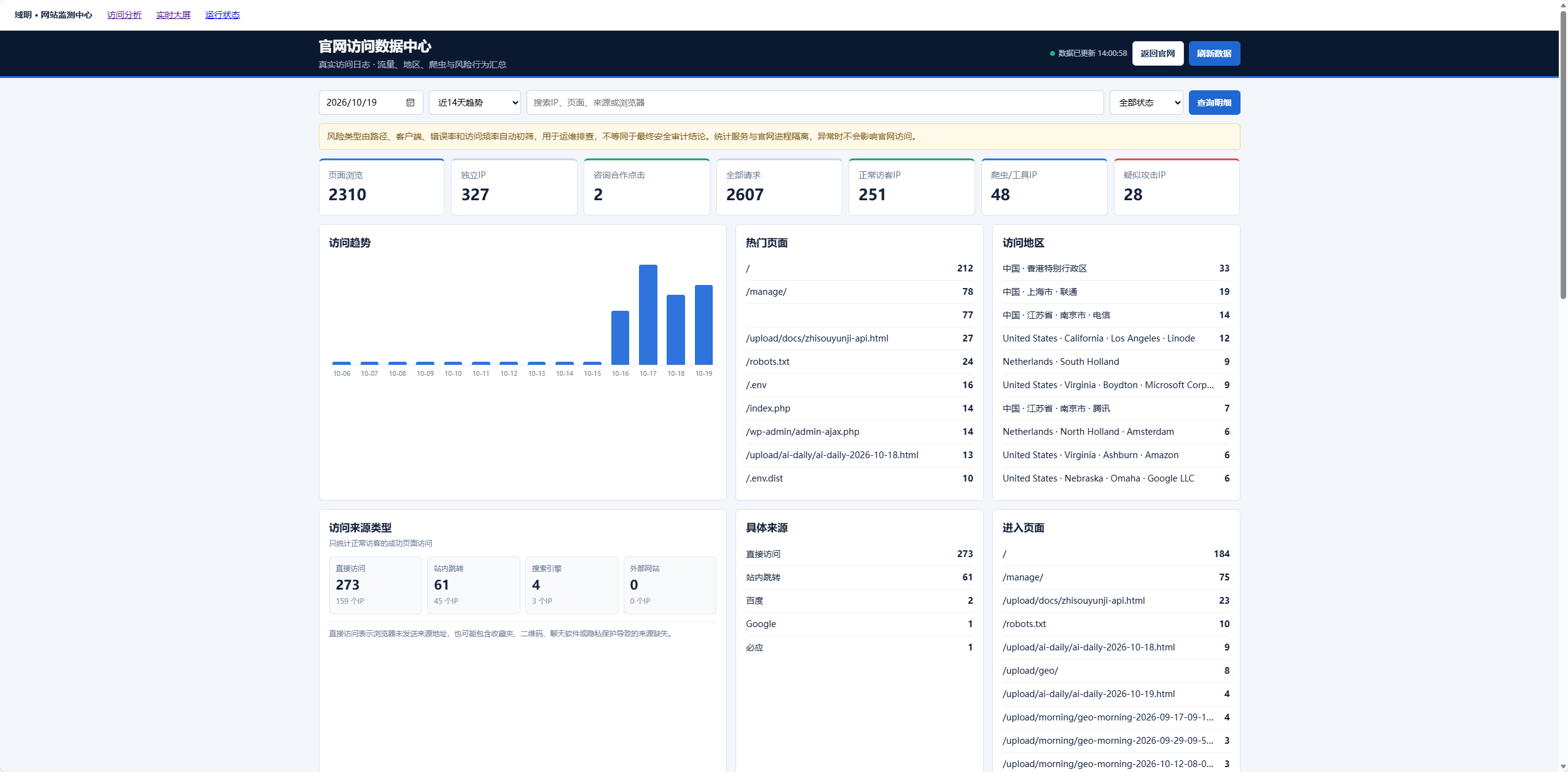
Task: Click the 中国 · 上海市 · 联通 region row
Action: click(x=1116, y=292)
